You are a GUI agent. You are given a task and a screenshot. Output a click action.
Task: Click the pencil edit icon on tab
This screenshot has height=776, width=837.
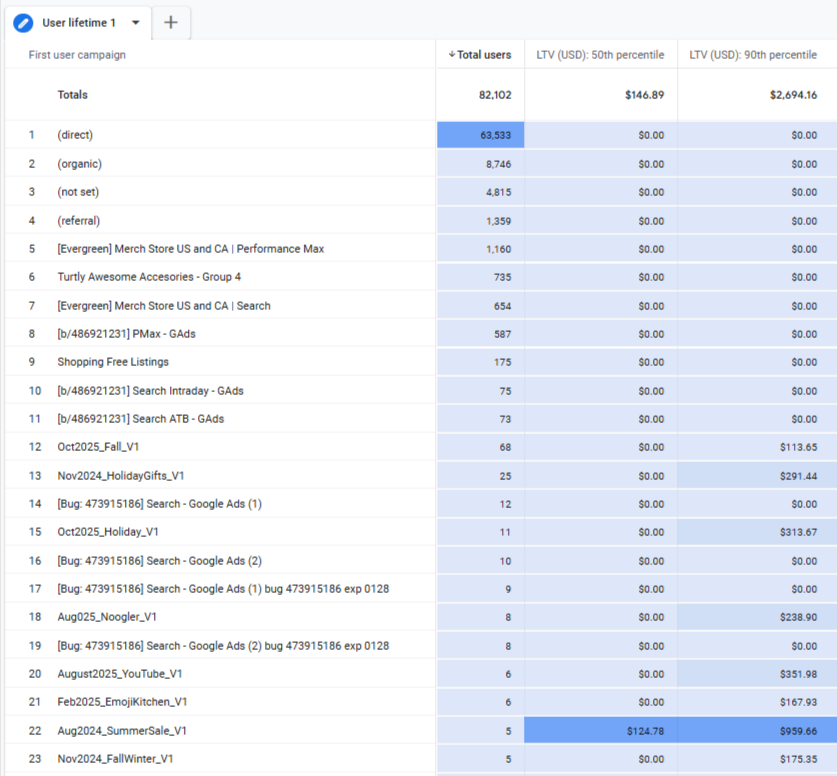pos(23,22)
